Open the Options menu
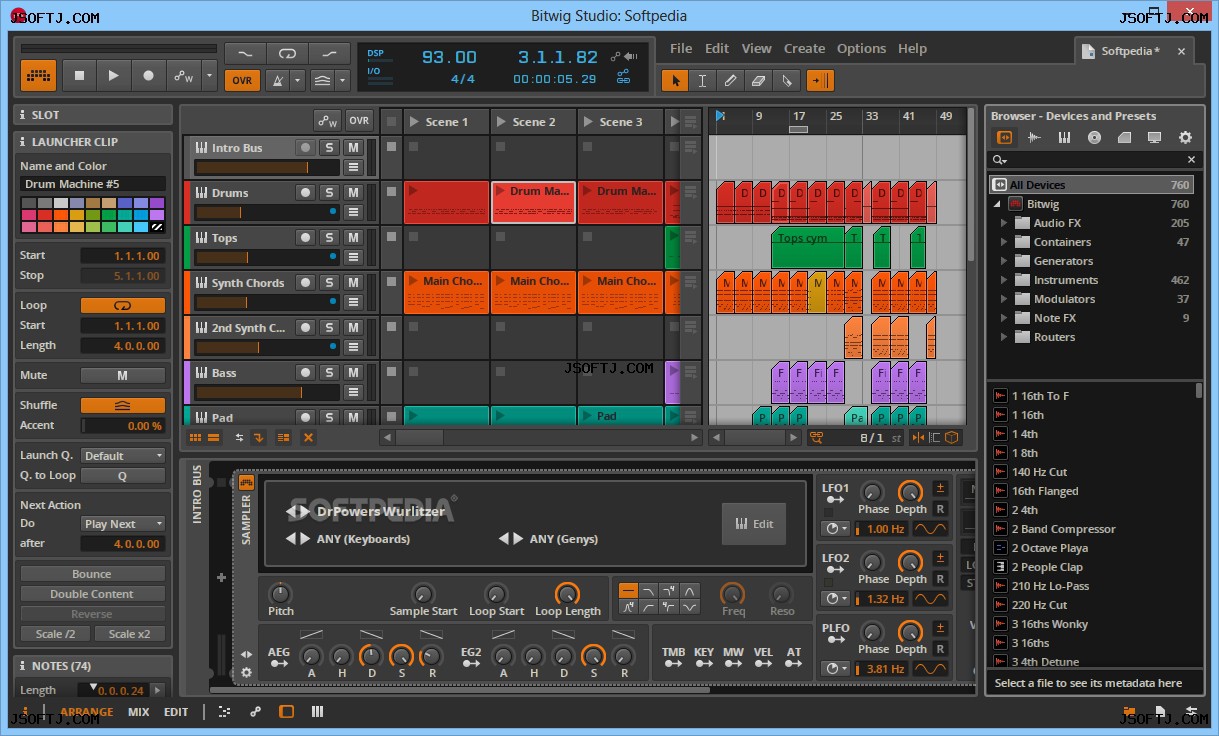Screen dimensions: 1219x736 (861, 48)
